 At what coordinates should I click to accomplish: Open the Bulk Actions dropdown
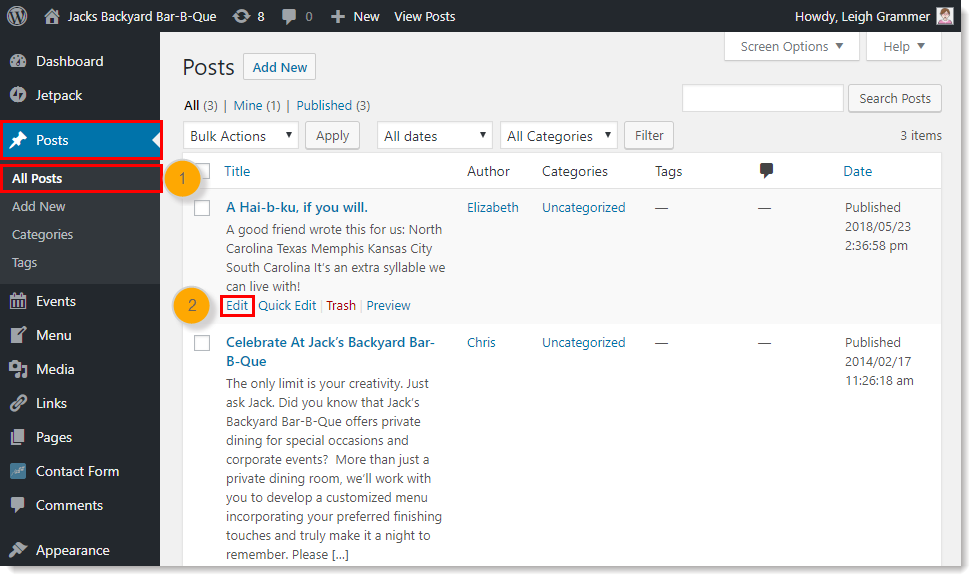(241, 136)
